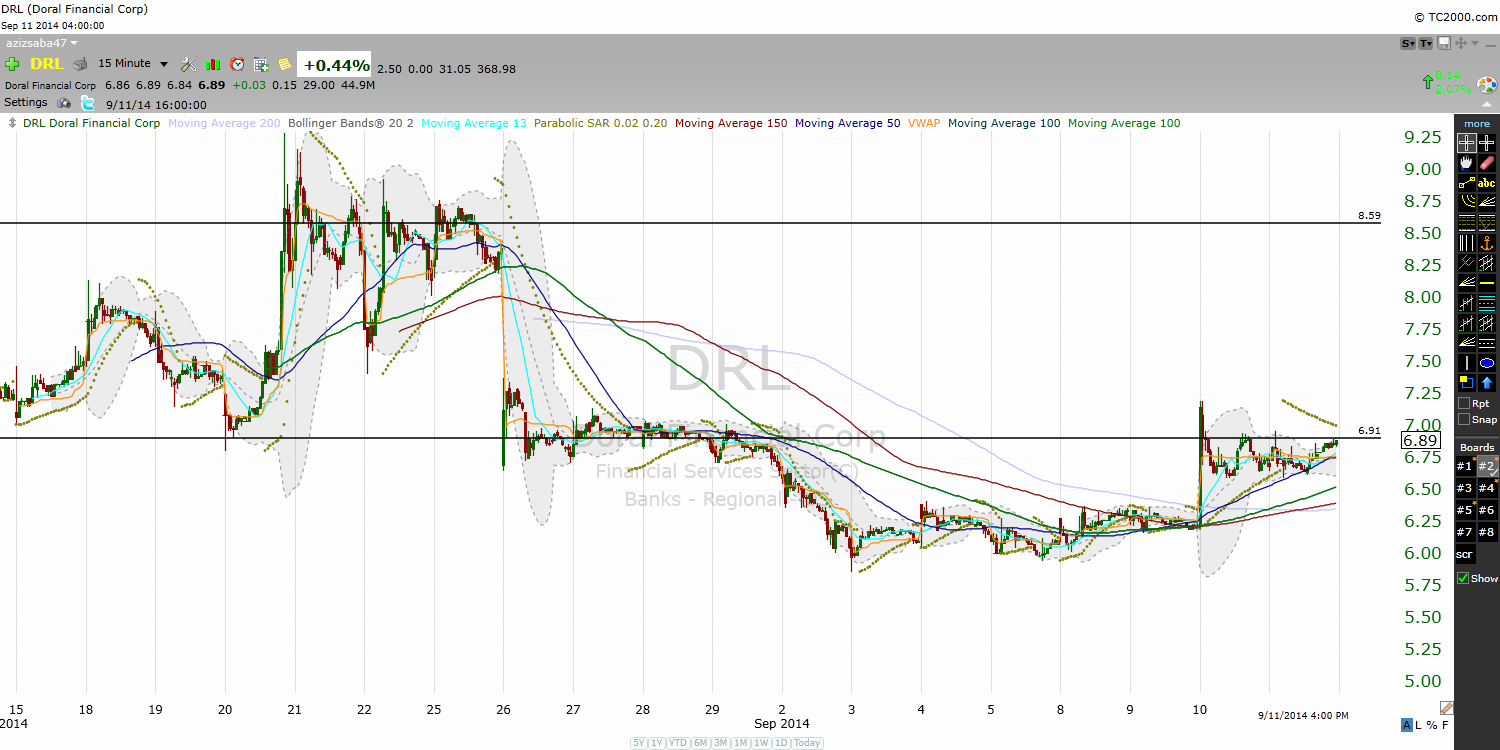Toggle the F scale option
This screenshot has height=750, width=1500.
pyautogui.click(x=1445, y=725)
